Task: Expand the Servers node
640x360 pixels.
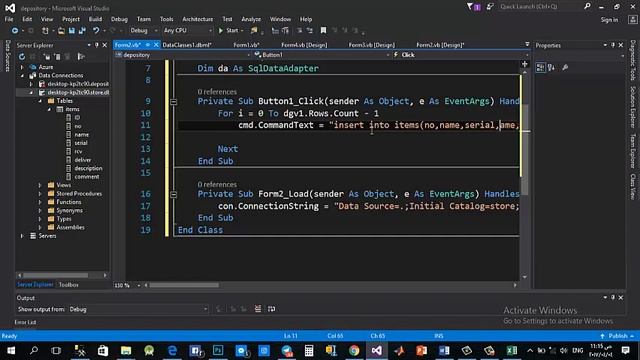Action: pyautogui.click(x=22, y=236)
